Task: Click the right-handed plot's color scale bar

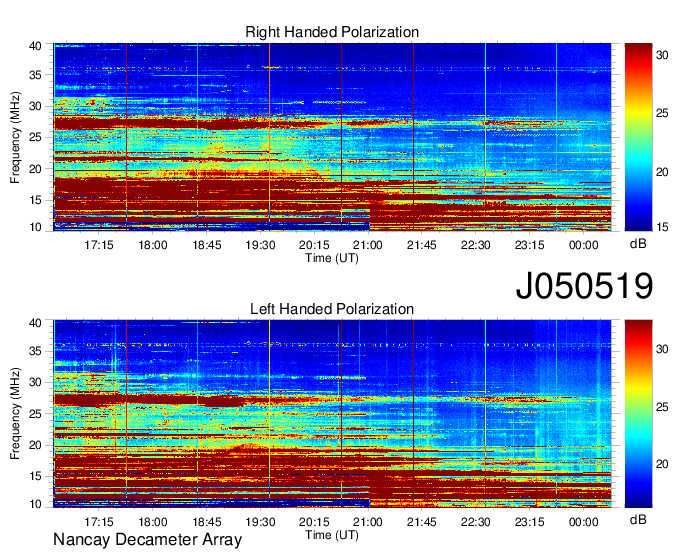Action: tap(638, 137)
